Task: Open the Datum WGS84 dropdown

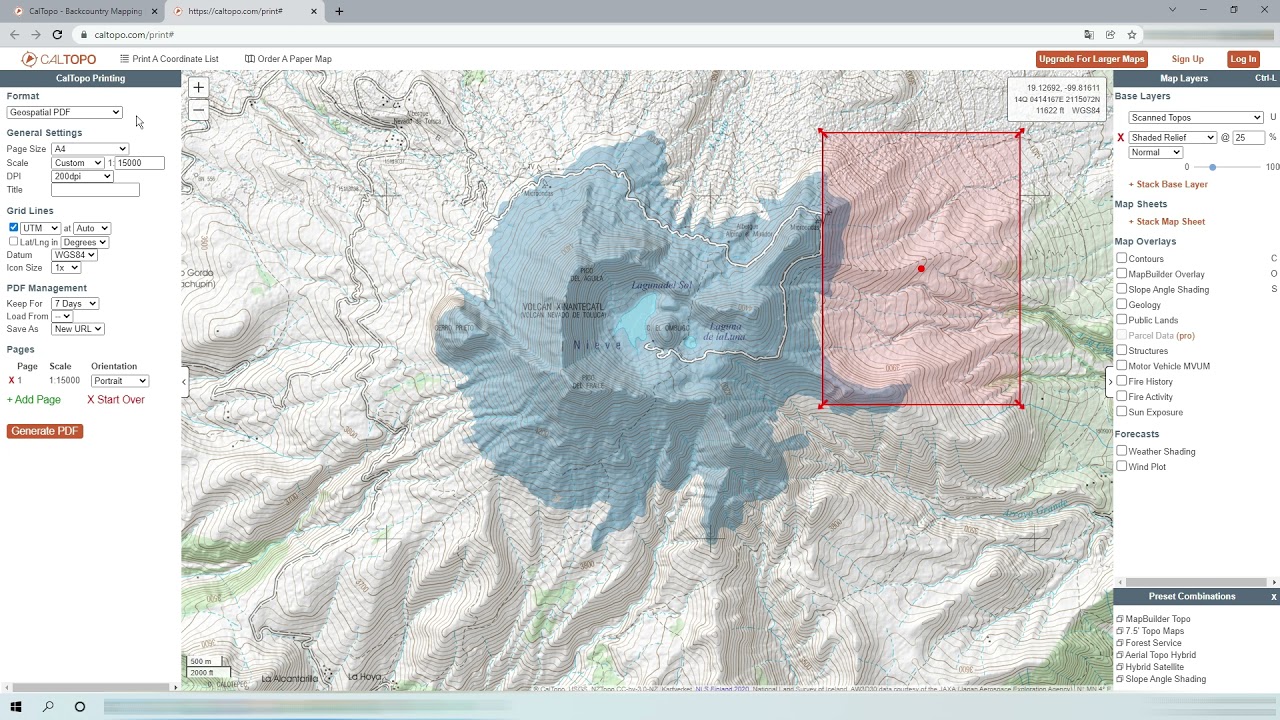Action: coord(74,255)
